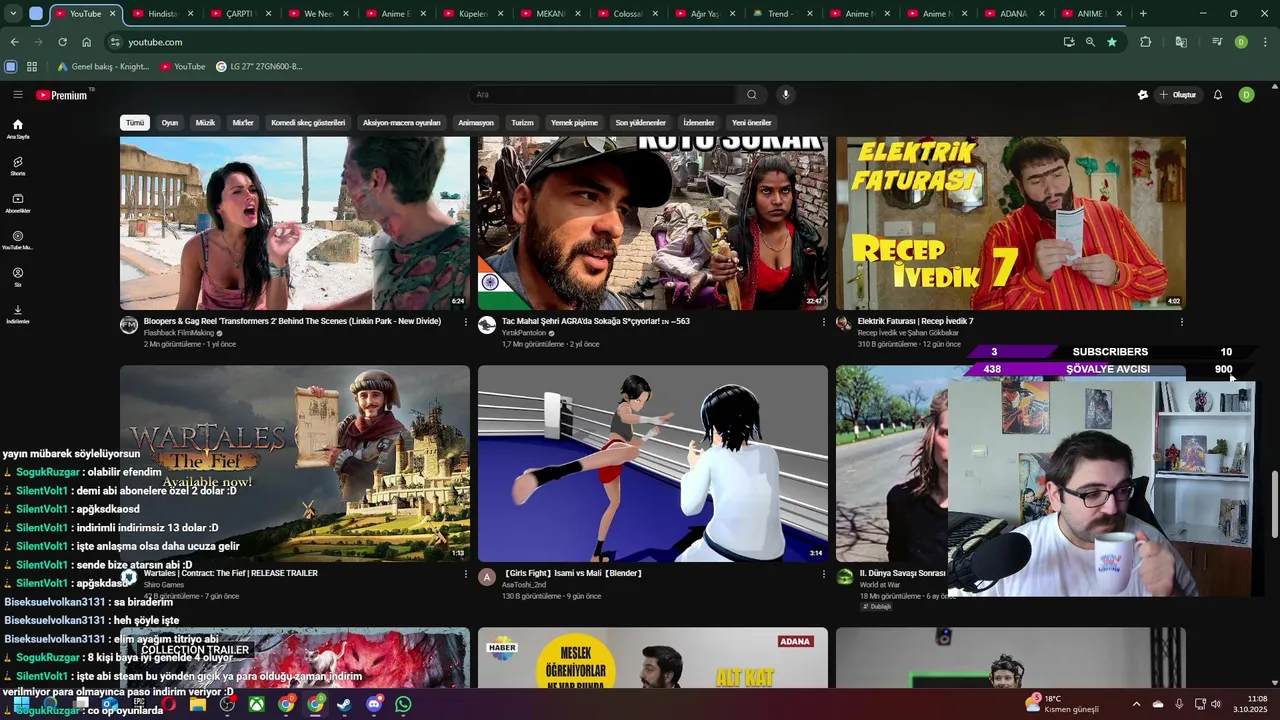This screenshot has height=720, width=1280.
Task: Open Chrome media control icon
Action: click(1217, 42)
